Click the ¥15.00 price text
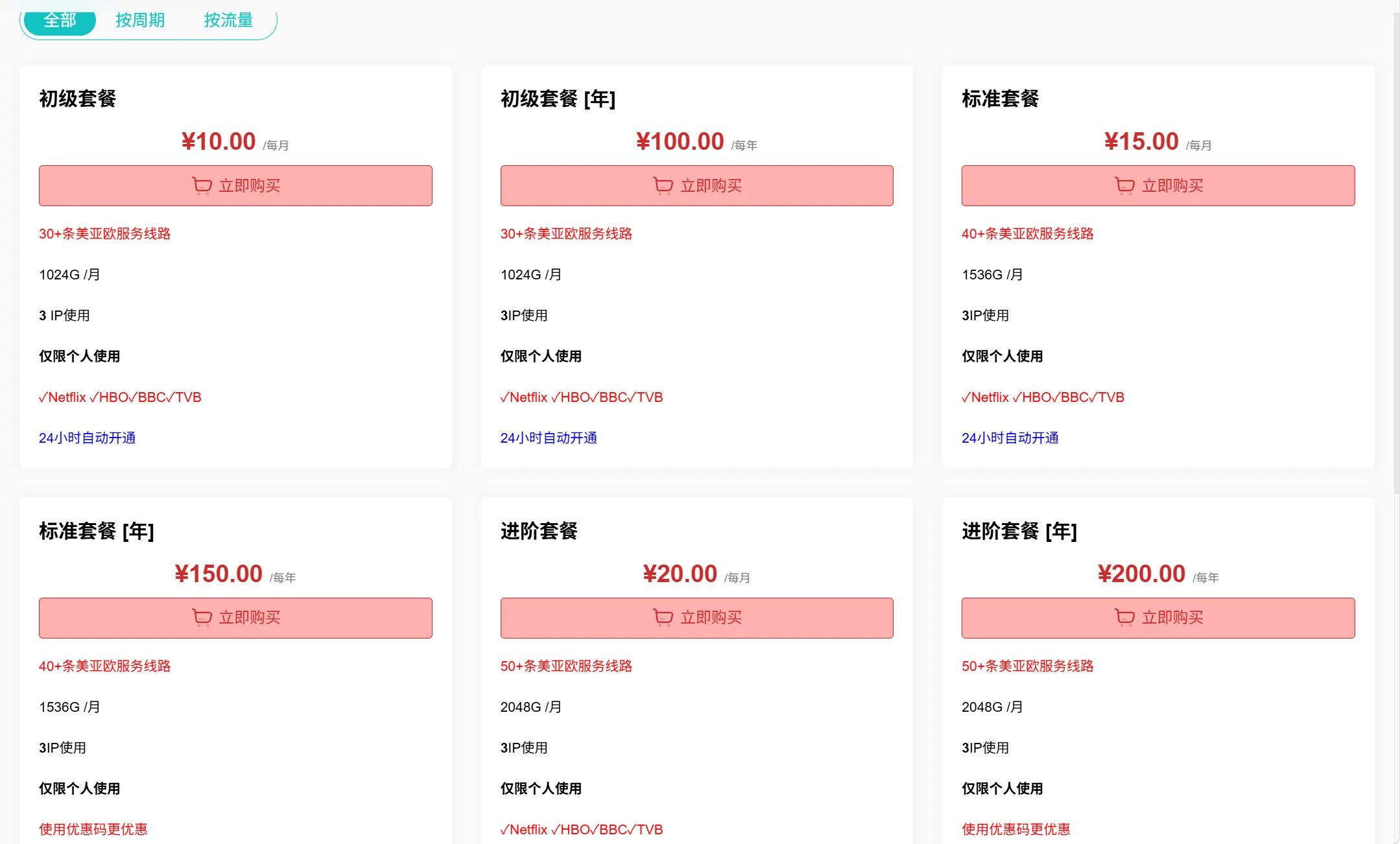The width and height of the screenshot is (1400, 844). (x=1141, y=141)
